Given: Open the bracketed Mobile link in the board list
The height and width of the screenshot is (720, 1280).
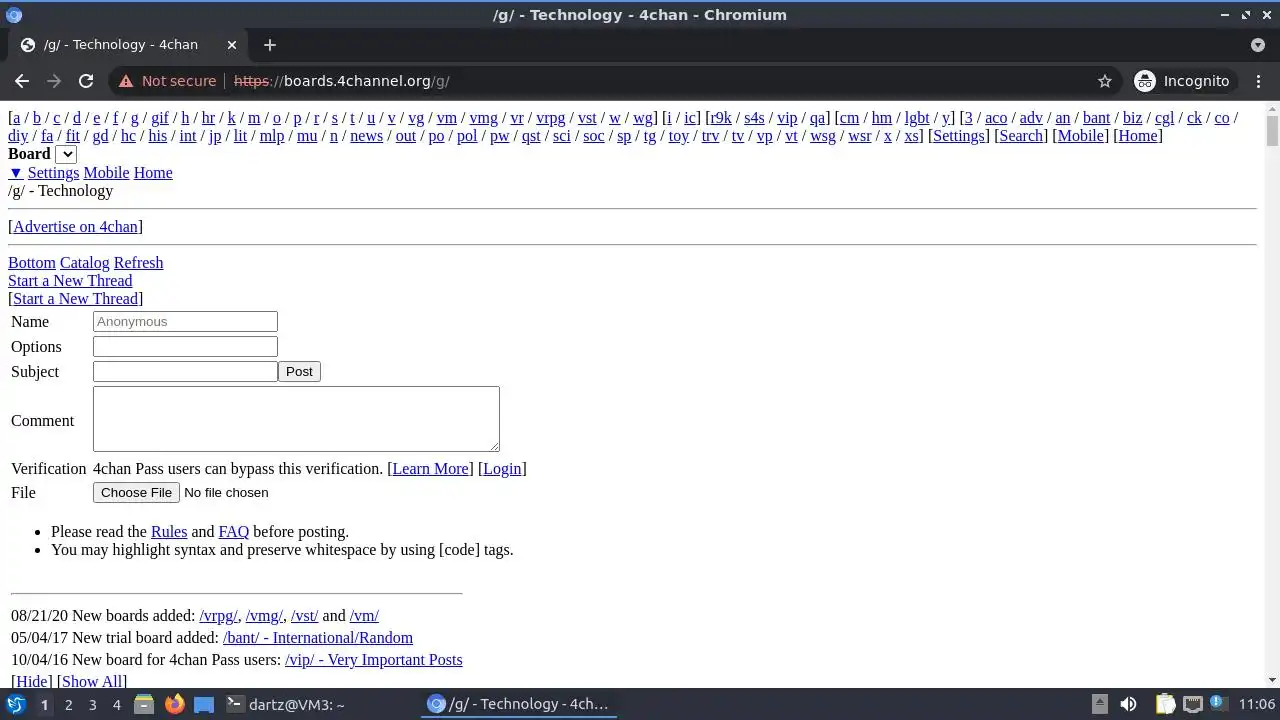Looking at the screenshot, I should point(1080,136).
